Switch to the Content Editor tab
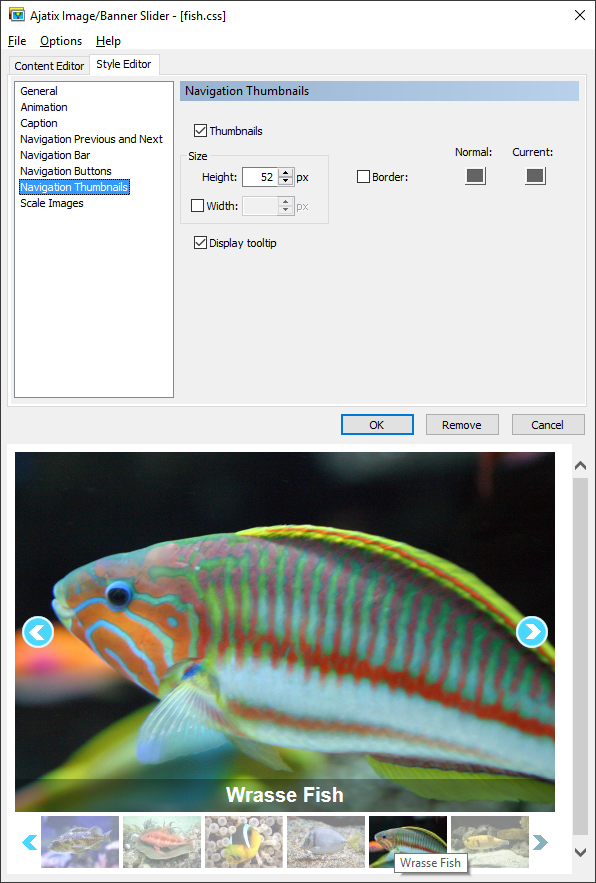The height and width of the screenshot is (883, 596). point(49,66)
